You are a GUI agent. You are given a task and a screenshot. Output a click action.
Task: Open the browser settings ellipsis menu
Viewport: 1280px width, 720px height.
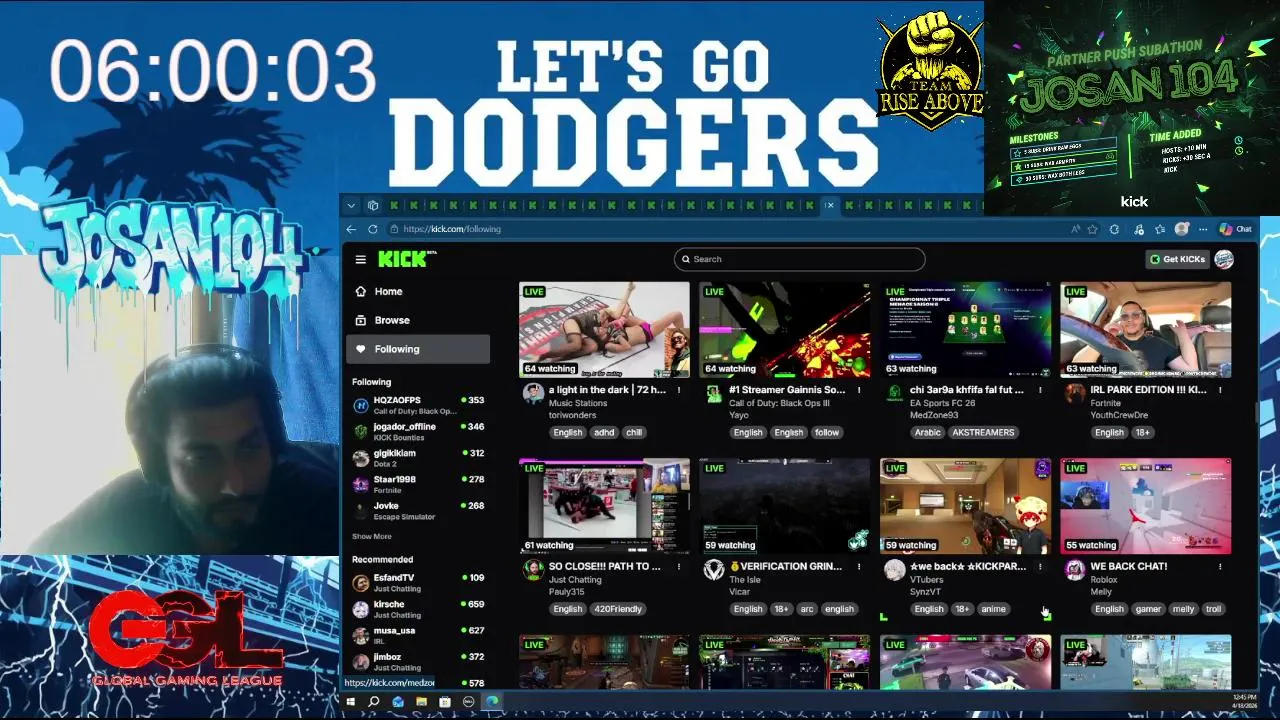tap(1205, 229)
